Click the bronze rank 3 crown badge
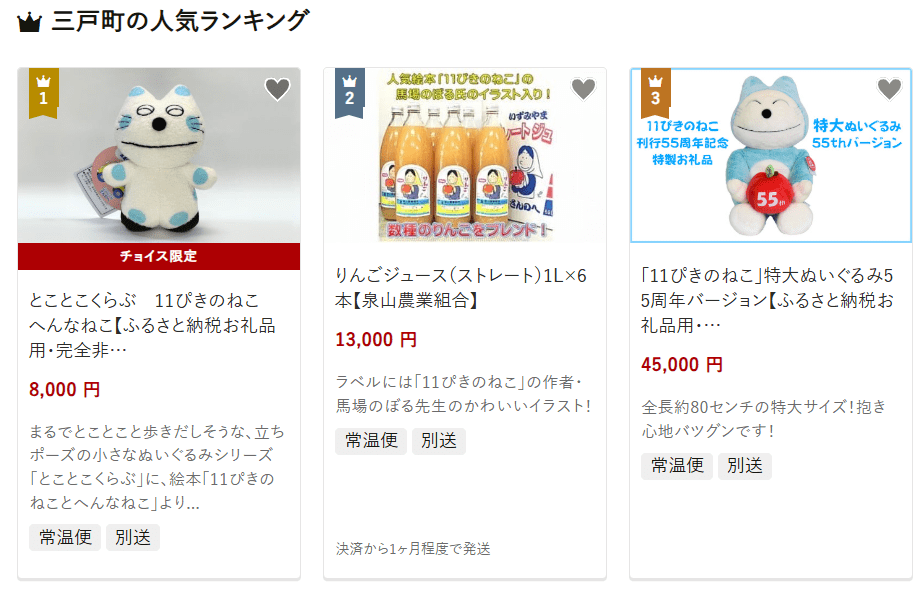 [655, 93]
